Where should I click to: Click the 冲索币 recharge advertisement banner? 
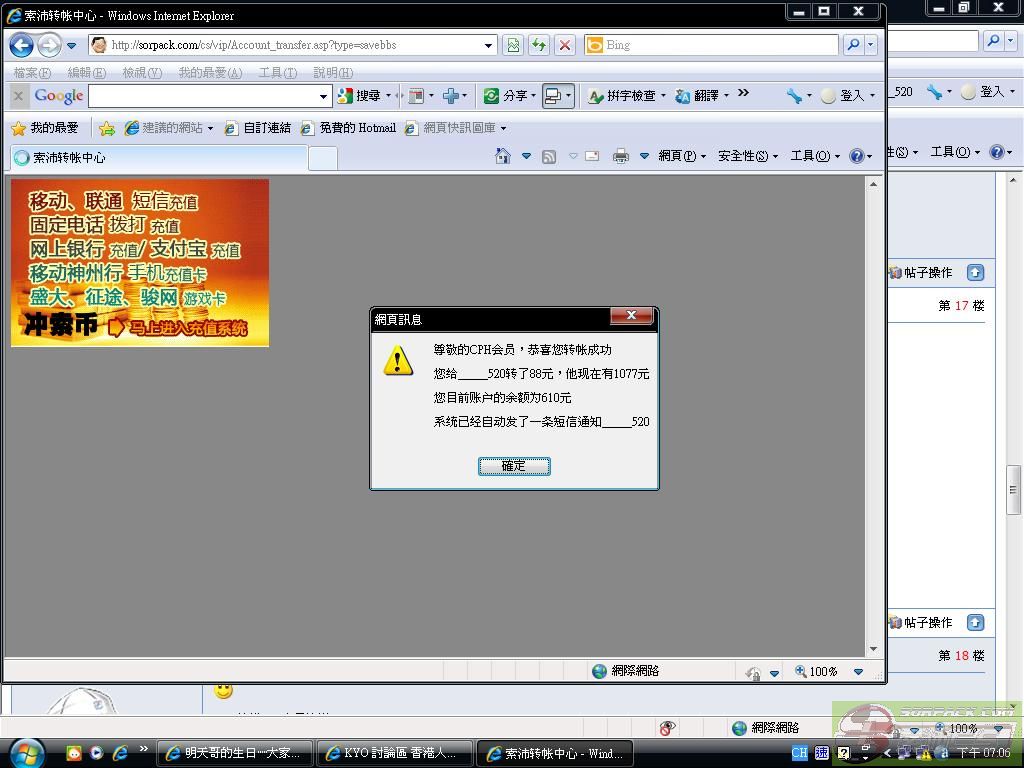[140, 263]
